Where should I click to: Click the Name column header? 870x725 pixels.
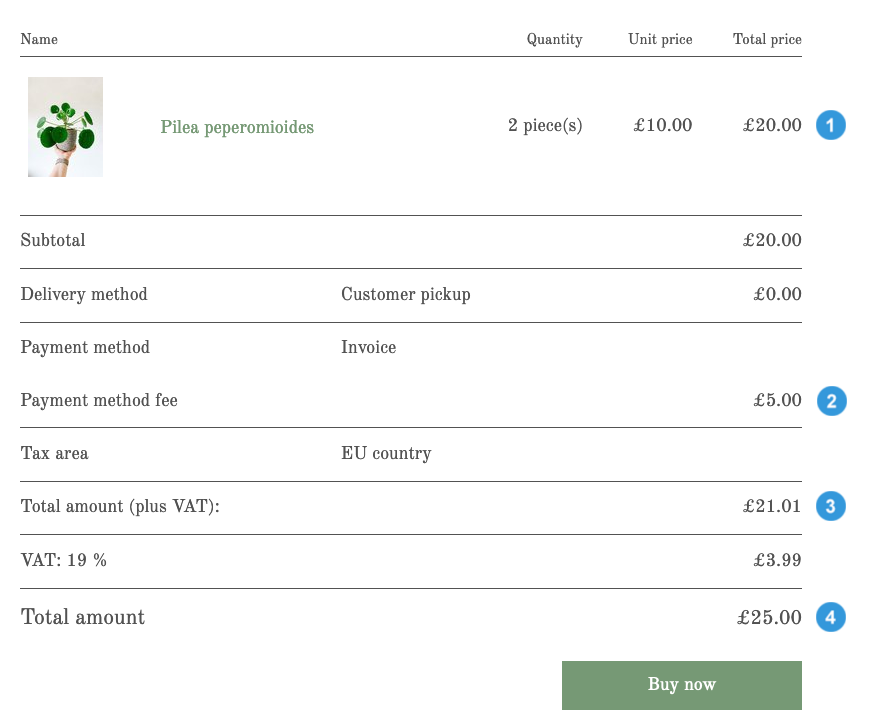39,40
